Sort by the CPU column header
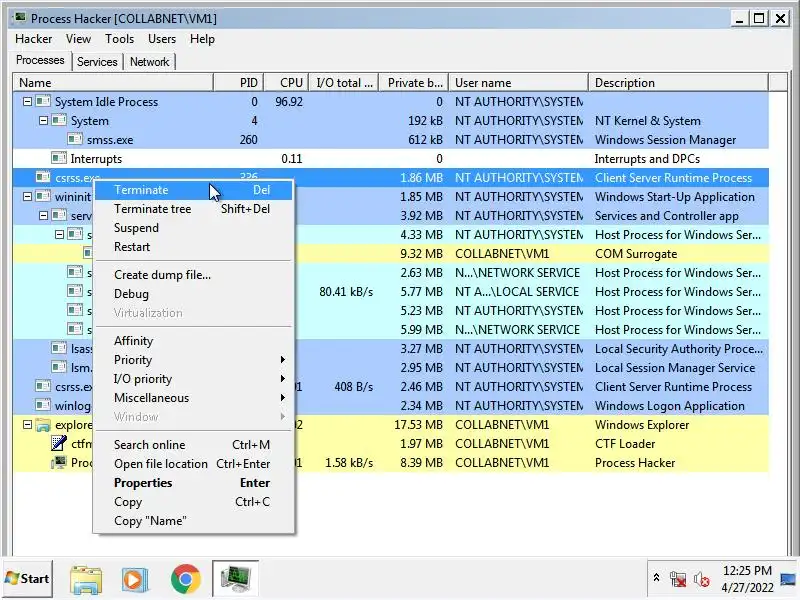The image size is (800, 600). (286, 83)
